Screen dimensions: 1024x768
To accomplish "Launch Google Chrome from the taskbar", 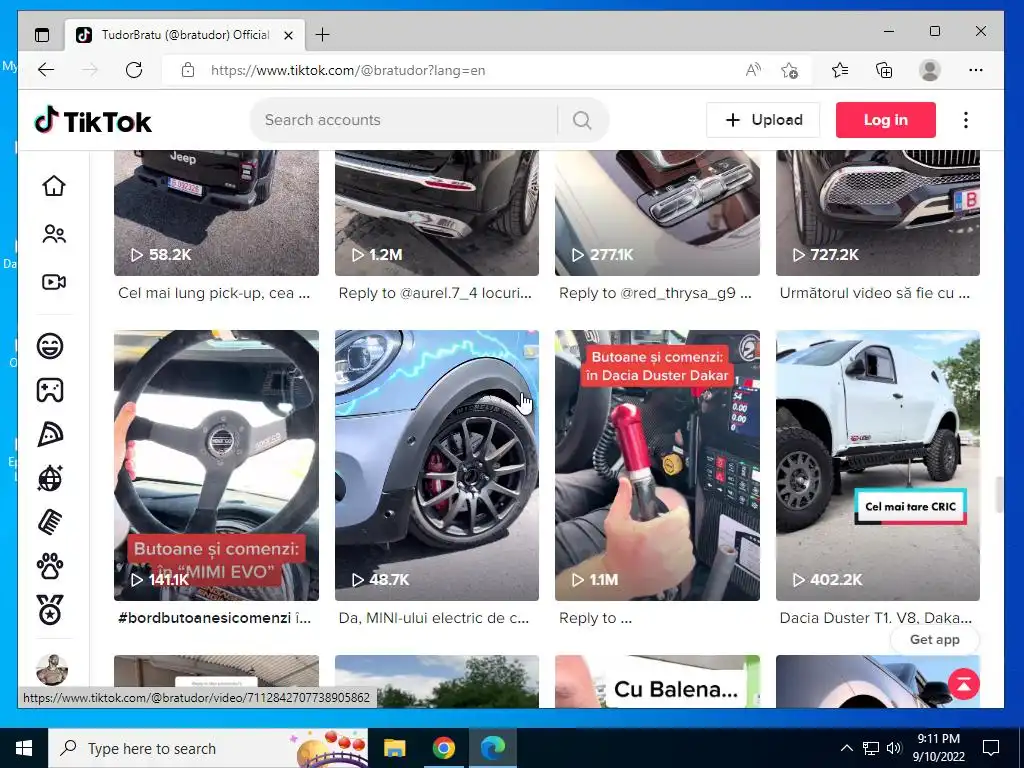I will (x=443, y=748).
